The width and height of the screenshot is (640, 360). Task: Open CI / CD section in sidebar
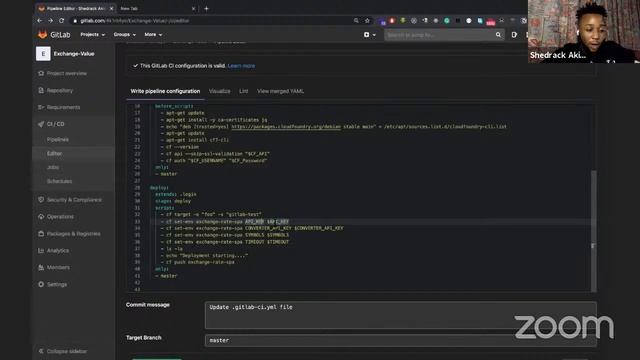[56, 124]
